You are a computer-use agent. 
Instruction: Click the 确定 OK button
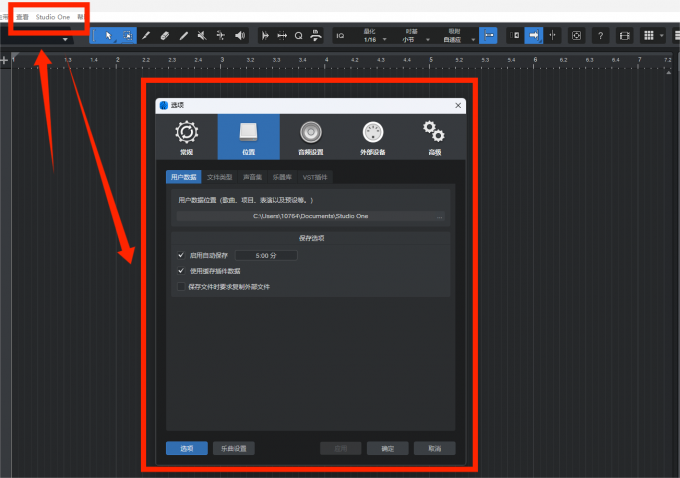pyautogui.click(x=387, y=448)
